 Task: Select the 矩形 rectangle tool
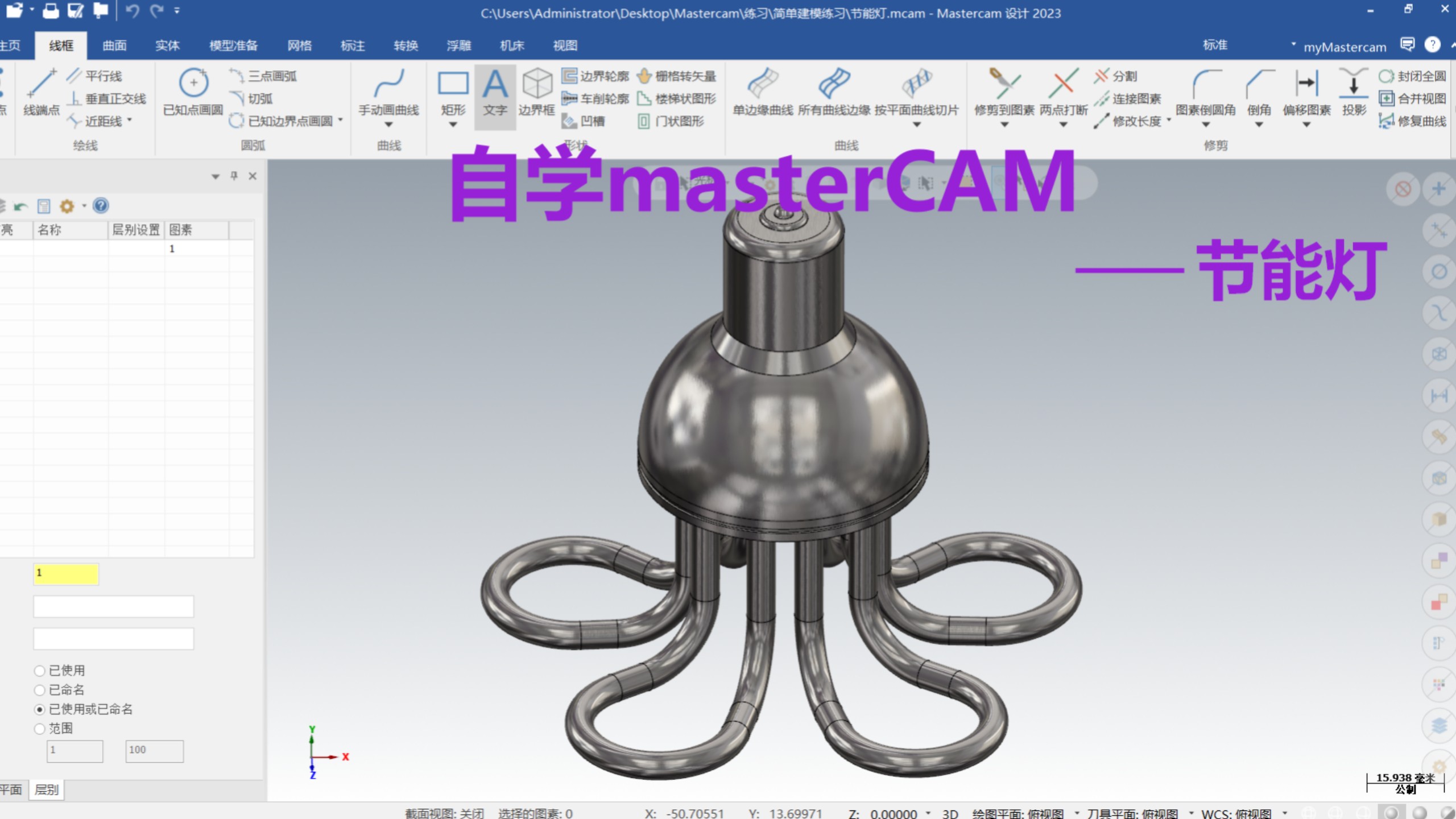(453, 92)
